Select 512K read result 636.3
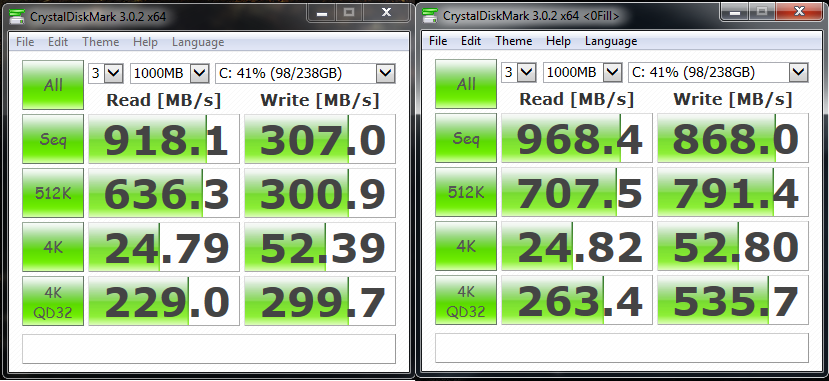Screen dimensions: 829x381 coord(164,193)
